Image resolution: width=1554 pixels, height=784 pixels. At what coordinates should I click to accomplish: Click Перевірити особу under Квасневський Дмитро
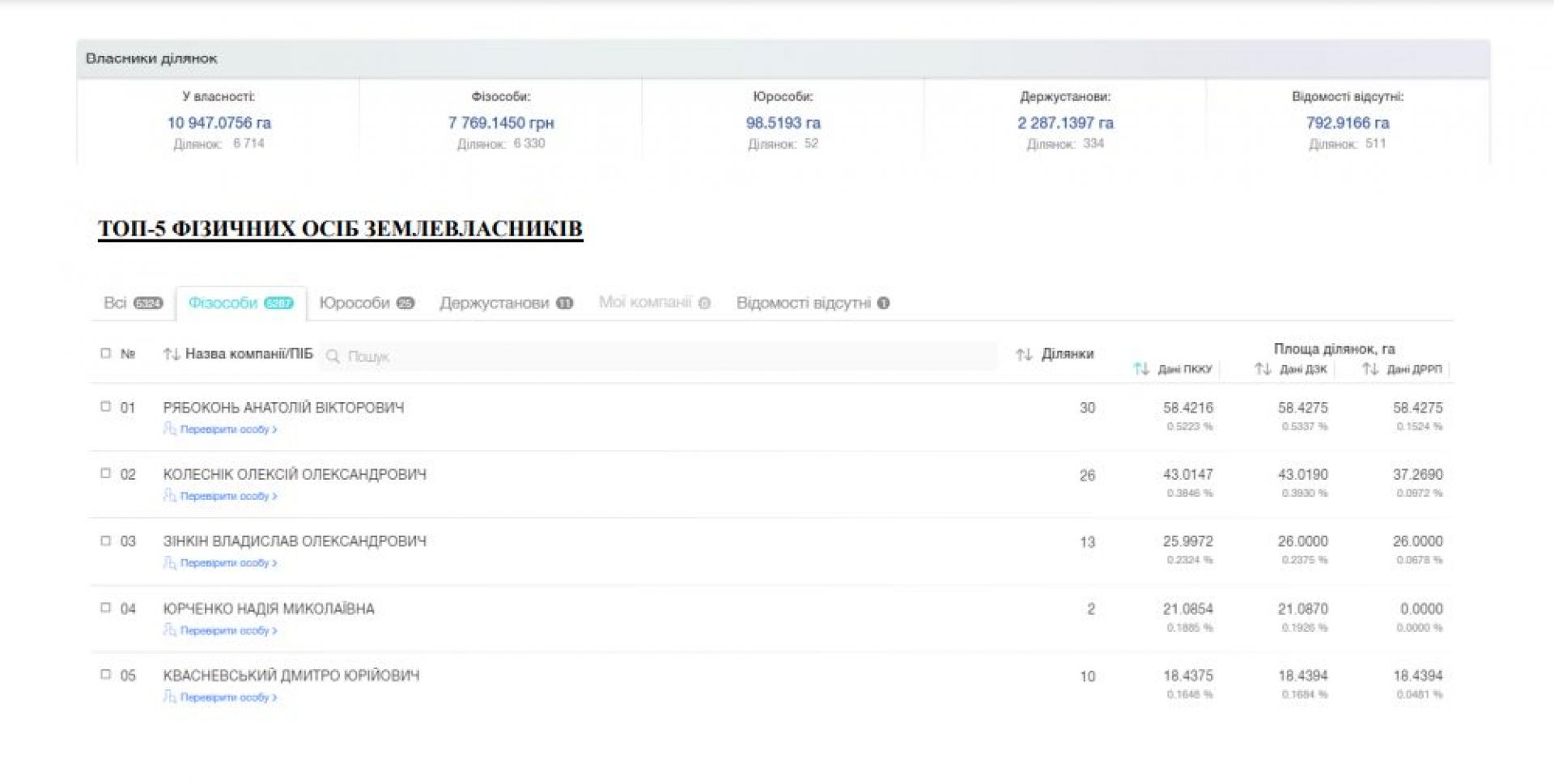pyautogui.click(x=227, y=697)
